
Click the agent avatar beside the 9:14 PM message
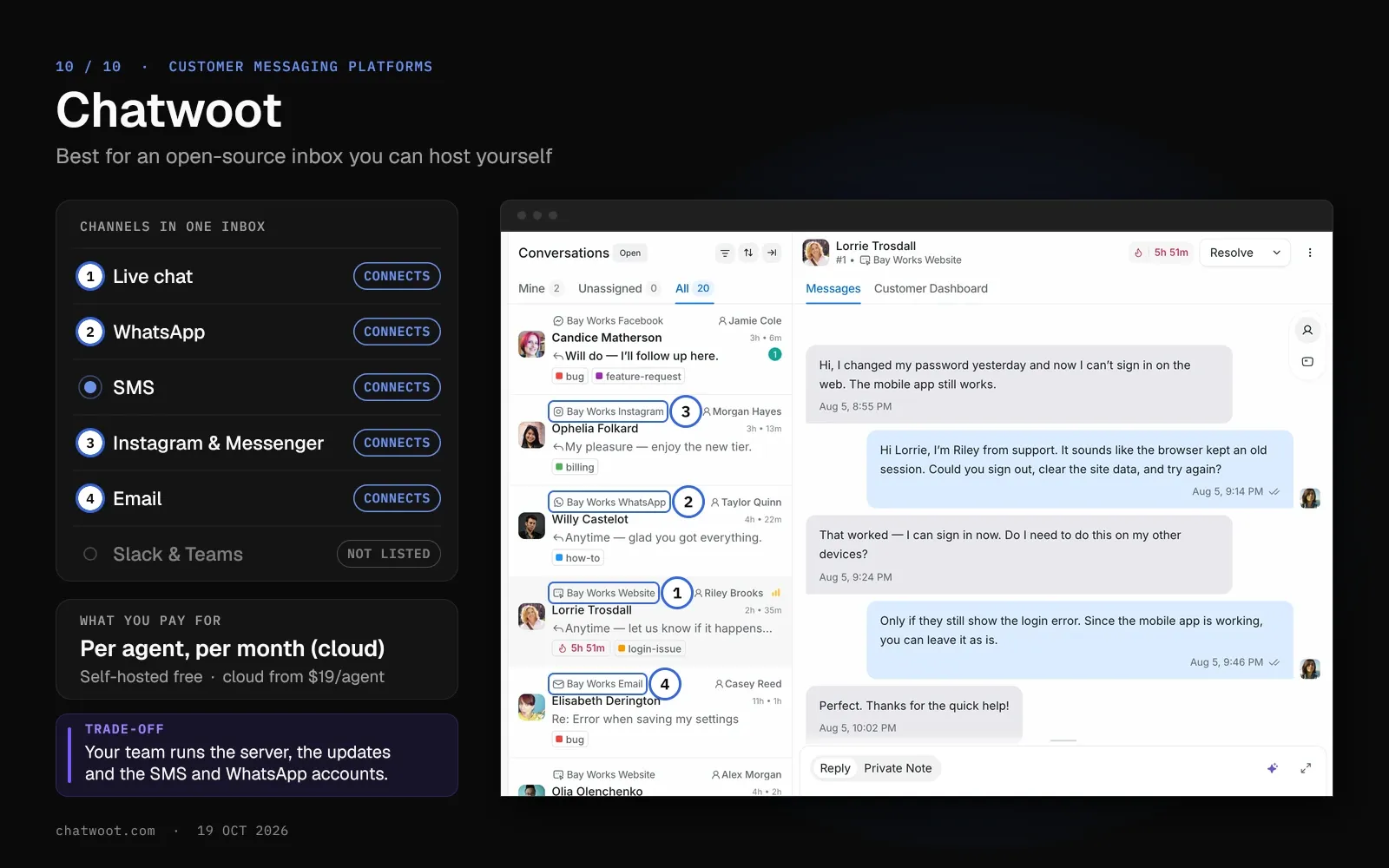pos(1310,498)
